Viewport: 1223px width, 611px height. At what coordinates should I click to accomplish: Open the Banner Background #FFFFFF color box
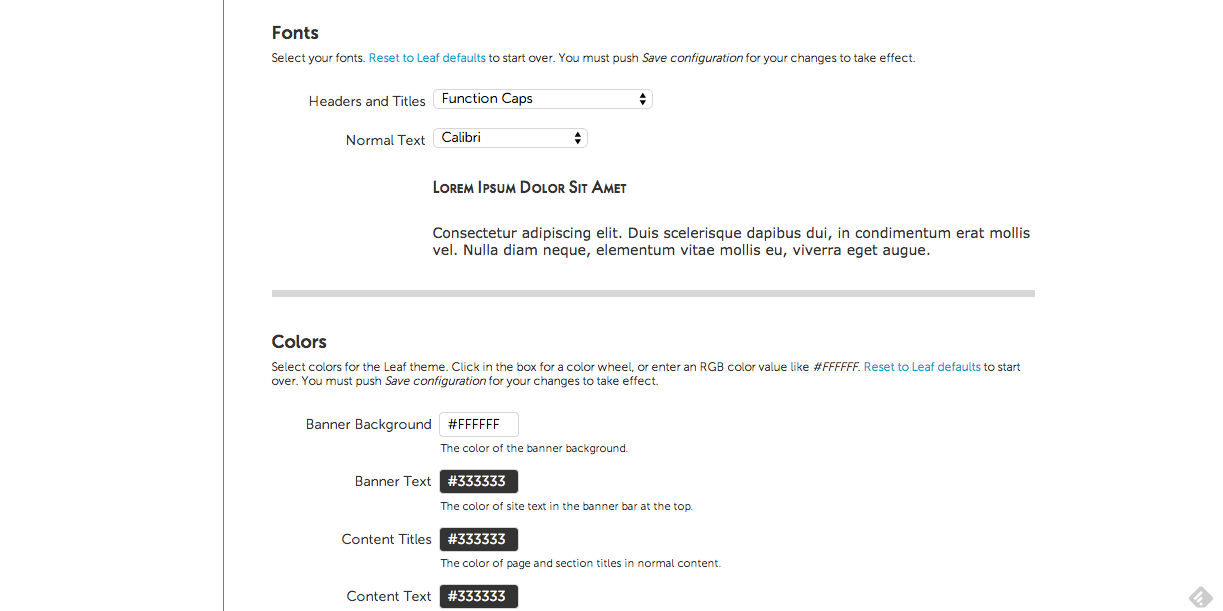click(479, 424)
